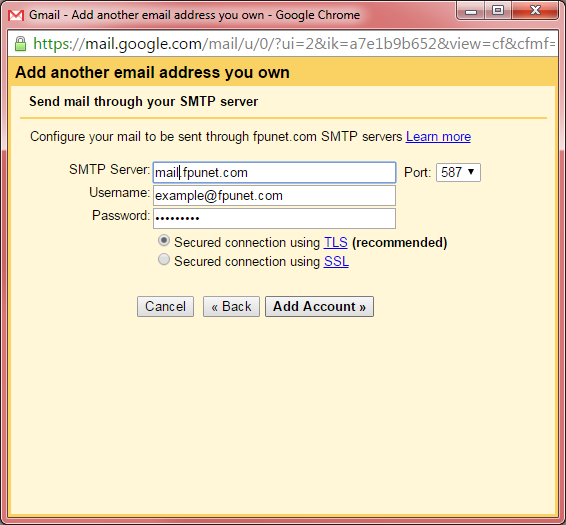Focus the Password input field
566x525 pixels.
(x=274, y=218)
